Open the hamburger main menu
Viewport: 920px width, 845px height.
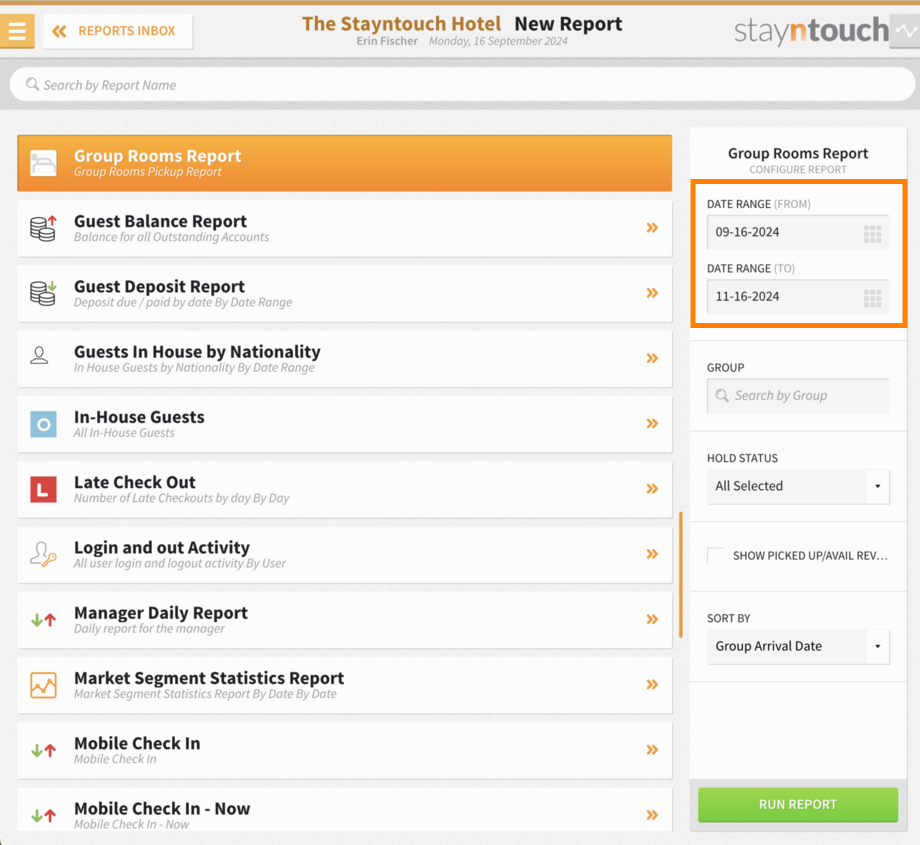17,31
